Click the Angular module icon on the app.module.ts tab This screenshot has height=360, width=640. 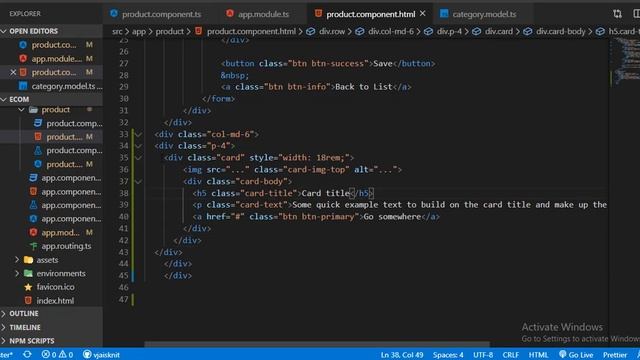230,13
